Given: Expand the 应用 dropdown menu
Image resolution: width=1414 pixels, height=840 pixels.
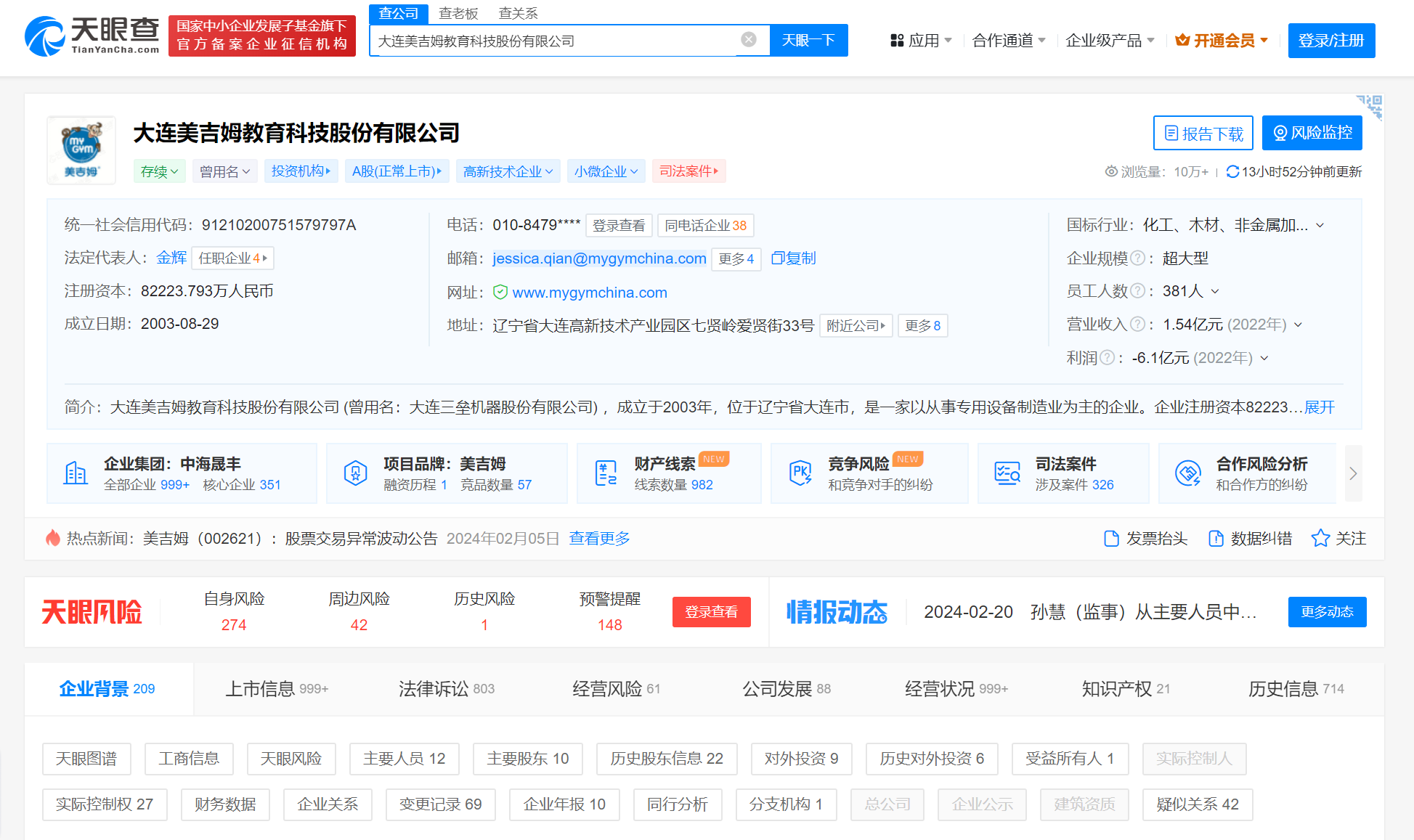Looking at the screenshot, I should 948,41.
